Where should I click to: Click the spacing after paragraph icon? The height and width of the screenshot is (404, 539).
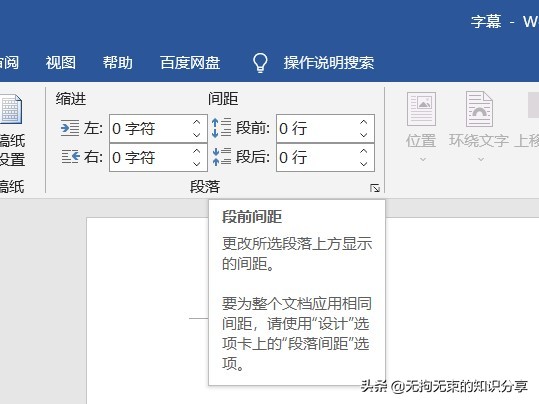(221, 156)
